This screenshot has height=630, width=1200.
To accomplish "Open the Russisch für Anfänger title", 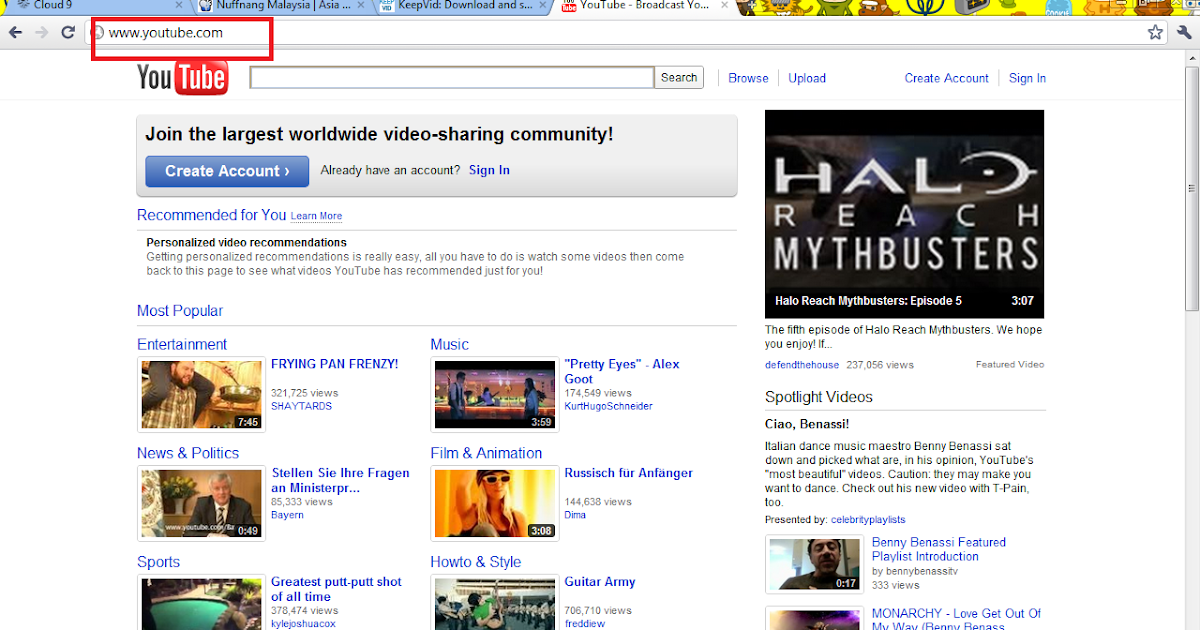I will click(628, 473).
